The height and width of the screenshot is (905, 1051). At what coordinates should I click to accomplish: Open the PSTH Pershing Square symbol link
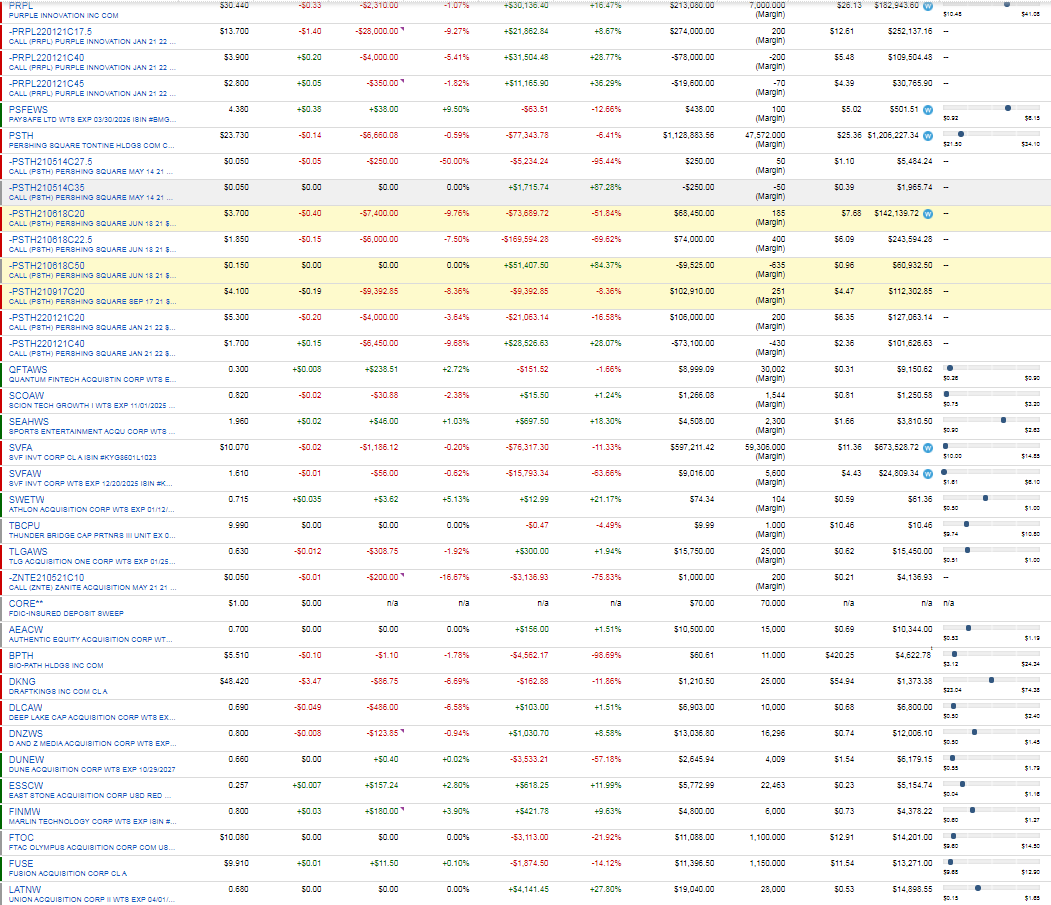[21, 135]
